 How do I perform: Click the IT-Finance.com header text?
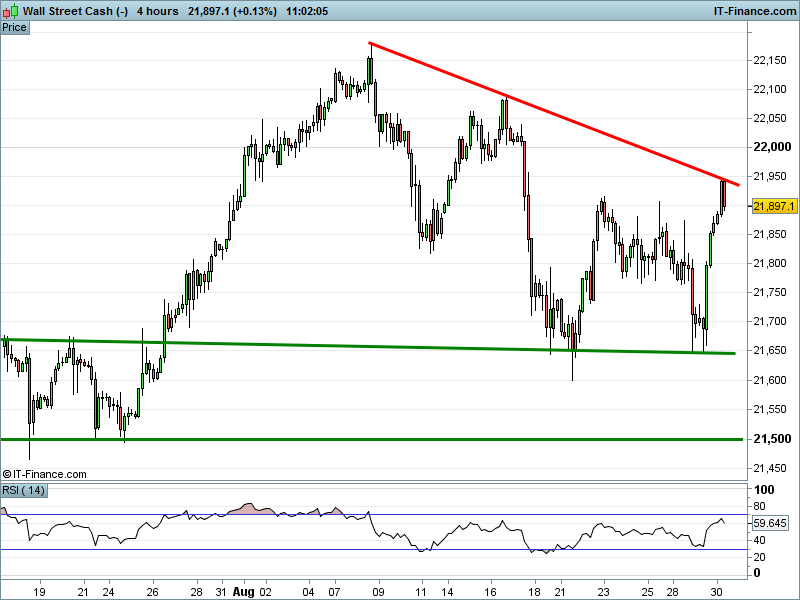[x=755, y=11]
